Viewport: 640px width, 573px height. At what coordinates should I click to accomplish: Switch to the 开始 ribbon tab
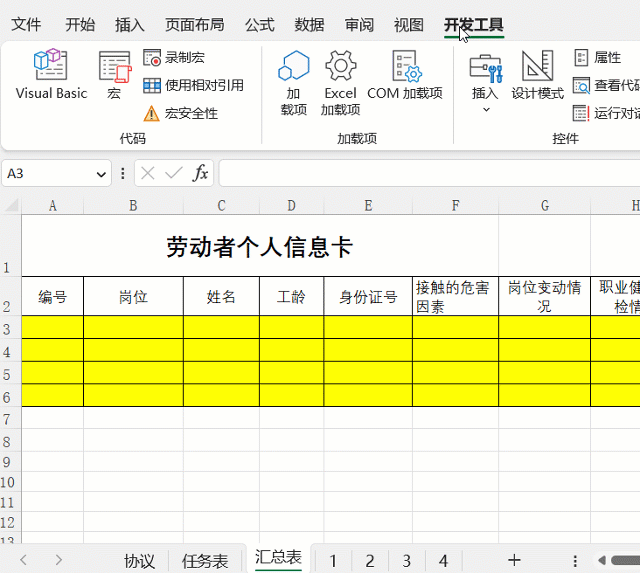80,25
